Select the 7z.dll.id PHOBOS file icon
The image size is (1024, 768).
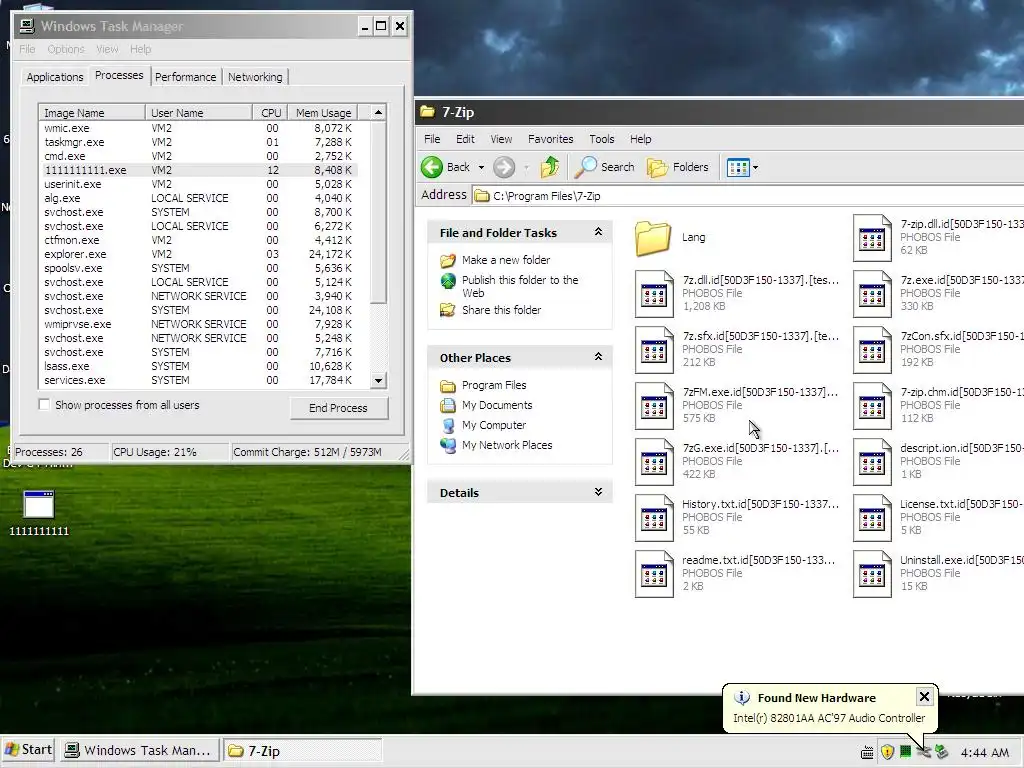coord(654,294)
